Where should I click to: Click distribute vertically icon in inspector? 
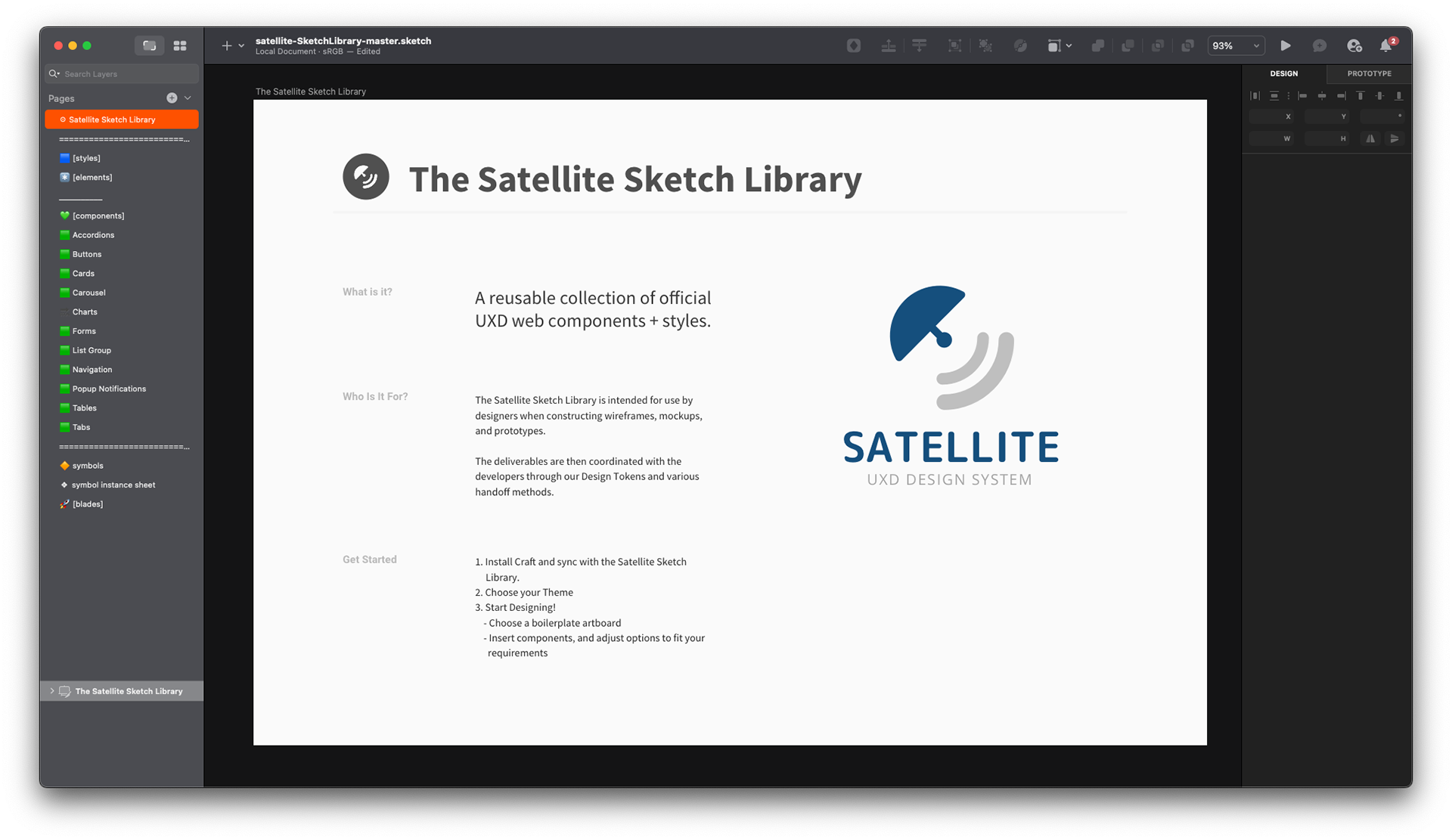(x=1274, y=96)
